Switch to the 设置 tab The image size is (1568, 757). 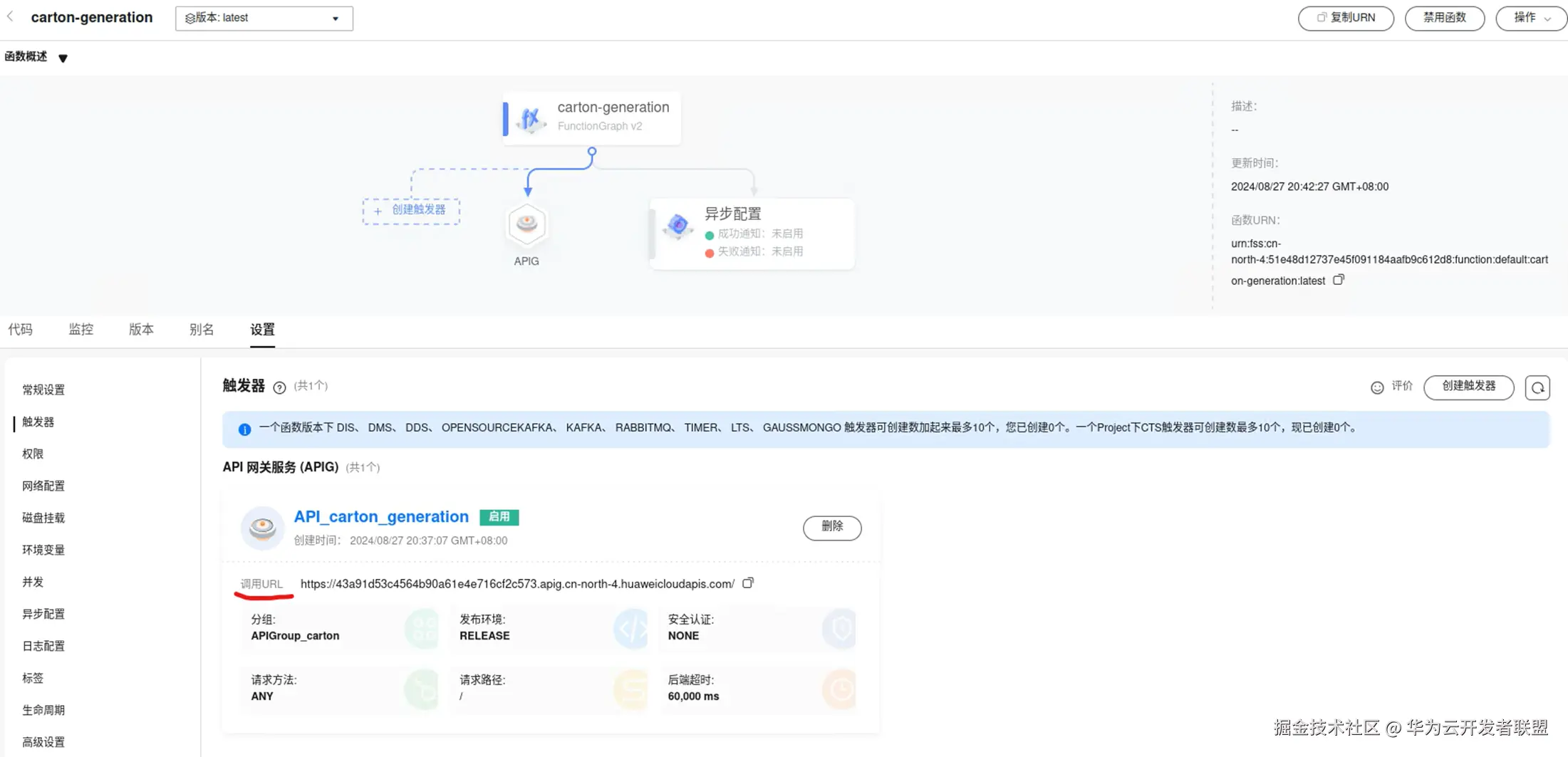click(262, 329)
